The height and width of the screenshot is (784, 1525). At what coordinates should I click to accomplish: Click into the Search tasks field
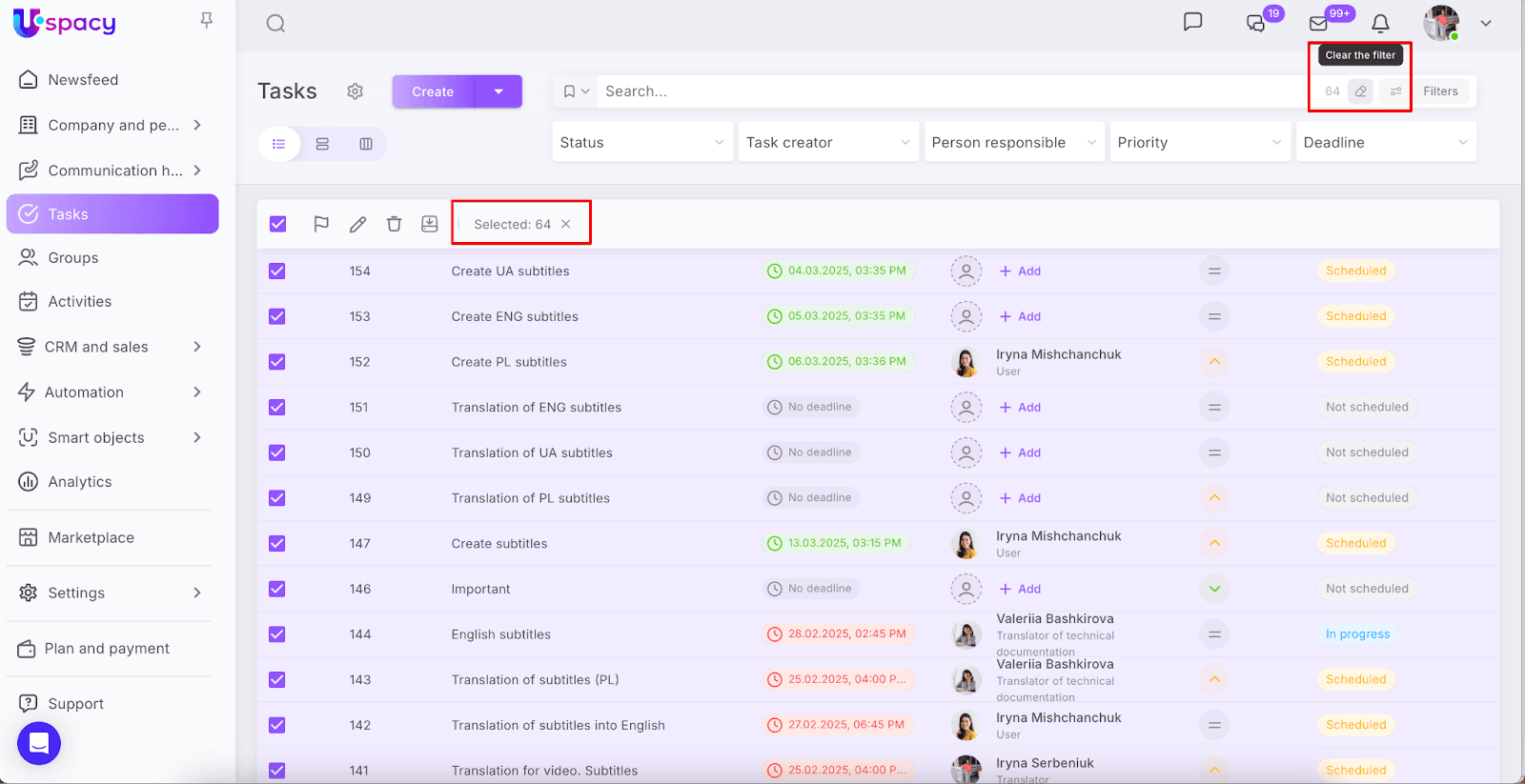tap(953, 91)
